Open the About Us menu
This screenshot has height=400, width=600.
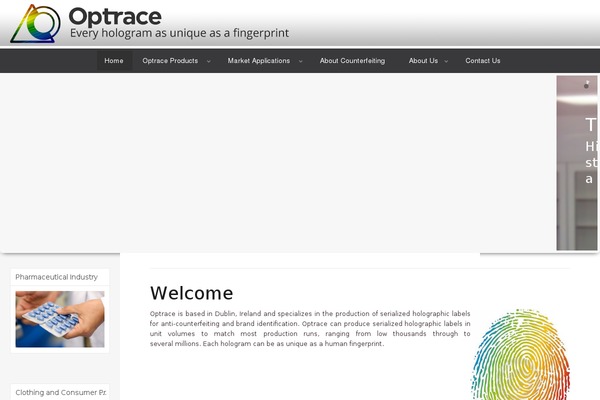pos(423,61)
